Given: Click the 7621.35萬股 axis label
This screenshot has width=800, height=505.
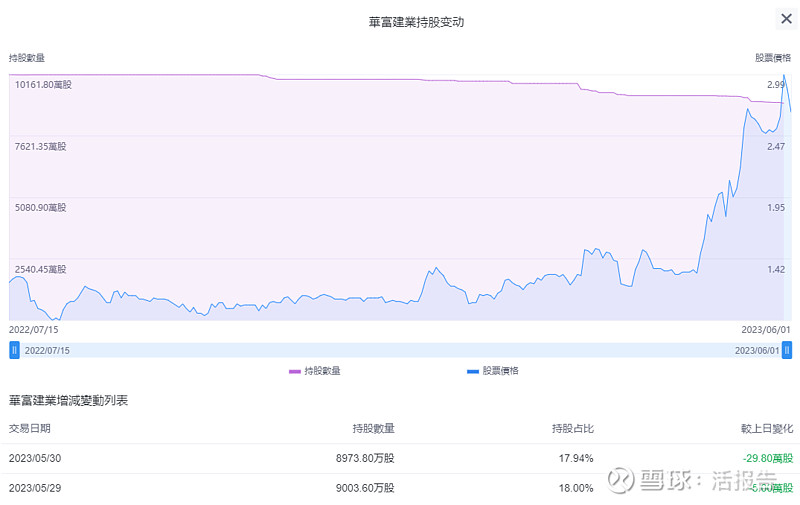Looking at the screenshot, I should tap(40, 146).
